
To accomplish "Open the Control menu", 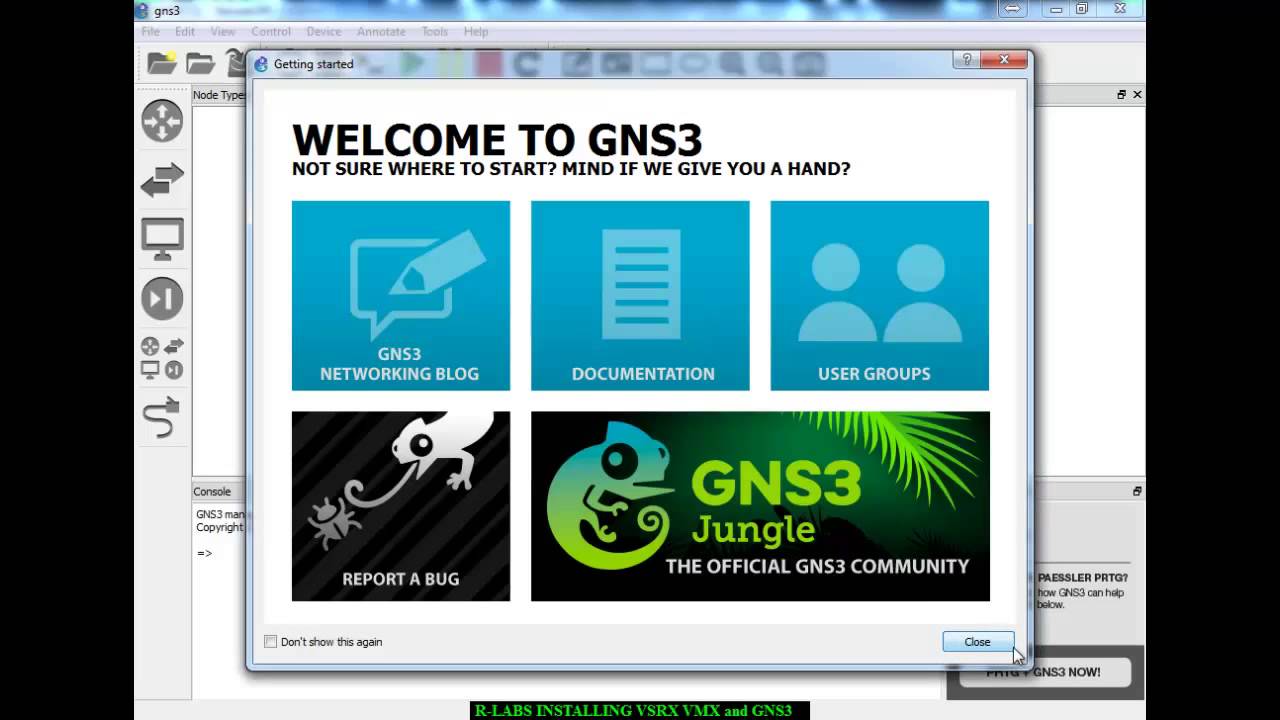I will pos(271,31).
